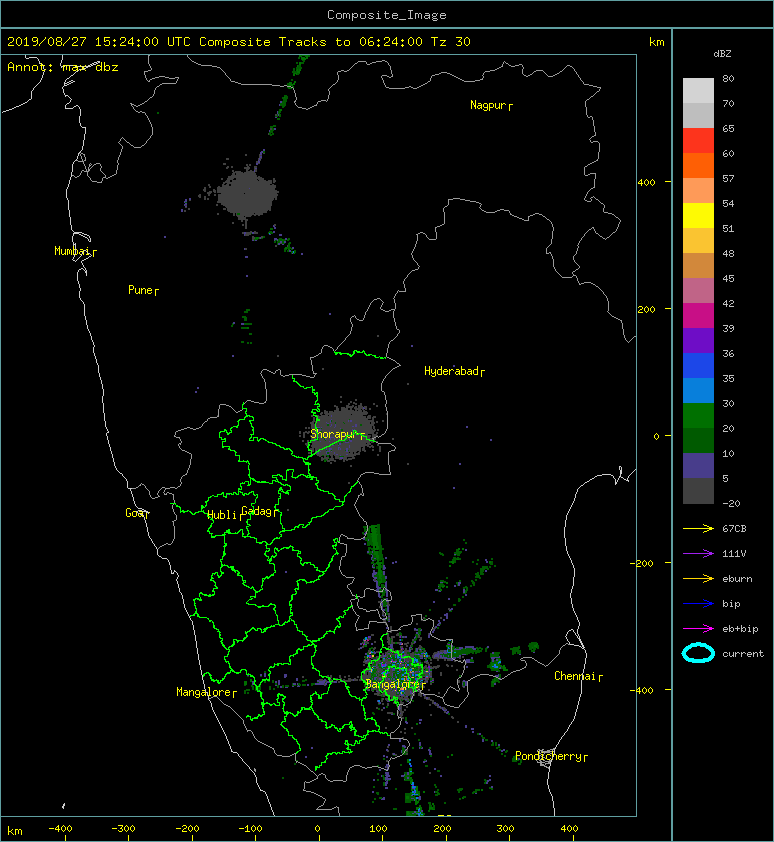Click the Goa label on the coast
774x842 pixels.
click(134, 513)
